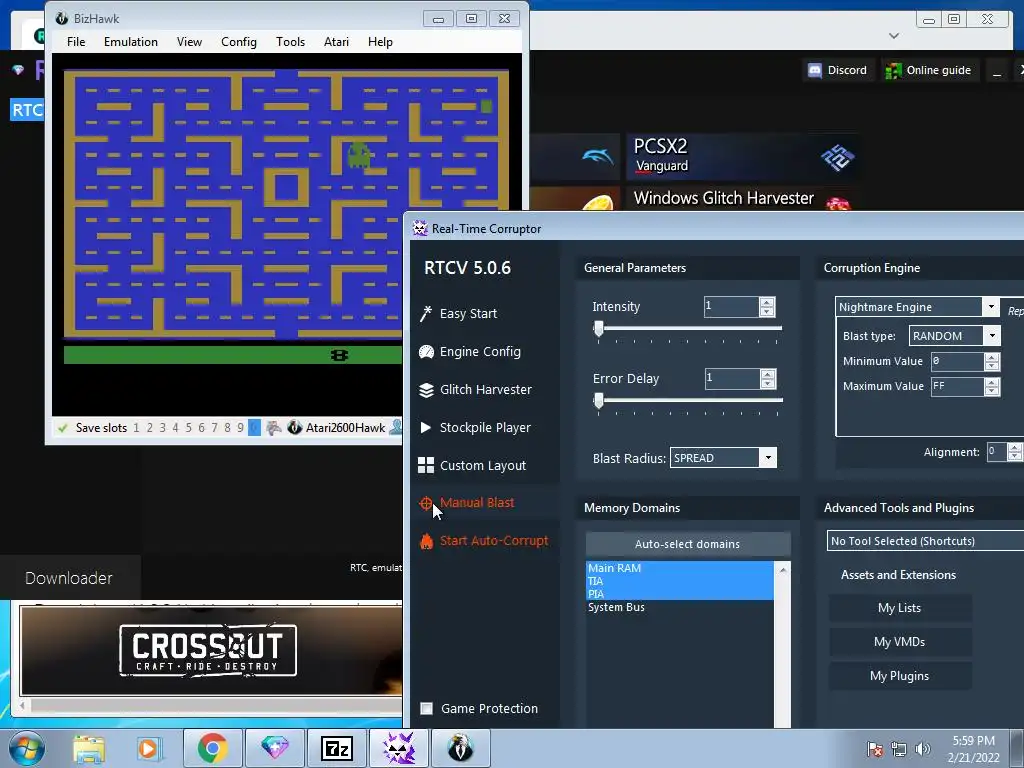Click the Dolphin emulator icon
Image resolution: width=1024 pixels, height=768 pixels.
point(598,155)
